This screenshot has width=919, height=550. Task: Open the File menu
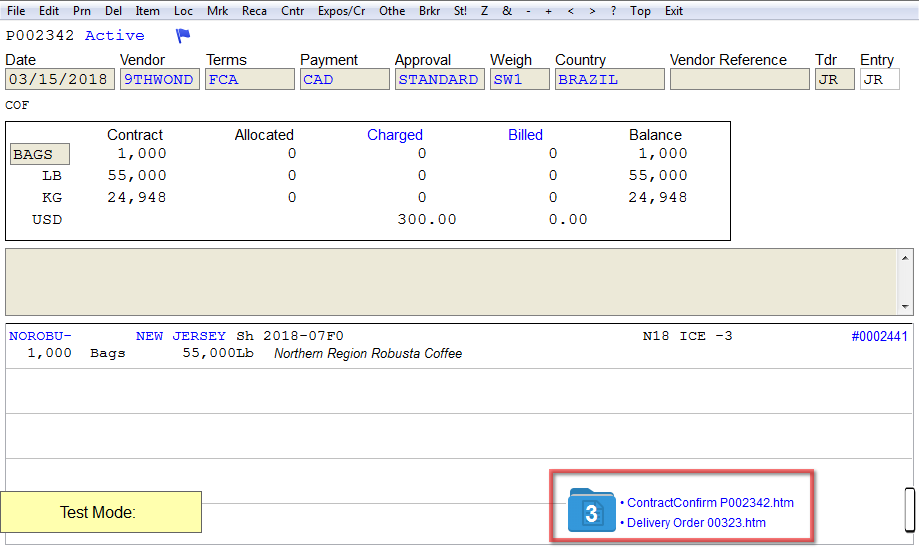tap(16, 11)
